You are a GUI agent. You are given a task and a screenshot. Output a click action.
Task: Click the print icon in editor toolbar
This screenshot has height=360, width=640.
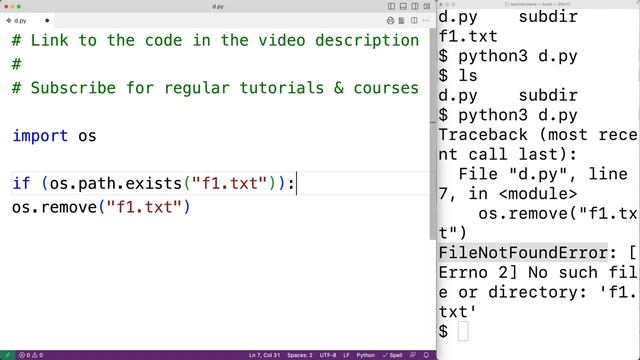391,20
